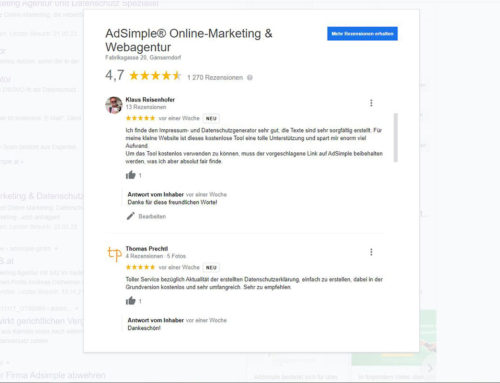Click '13 Rezensionen' under Klaus Reisenhofer
Screen dimensions: 500x383
146,107
